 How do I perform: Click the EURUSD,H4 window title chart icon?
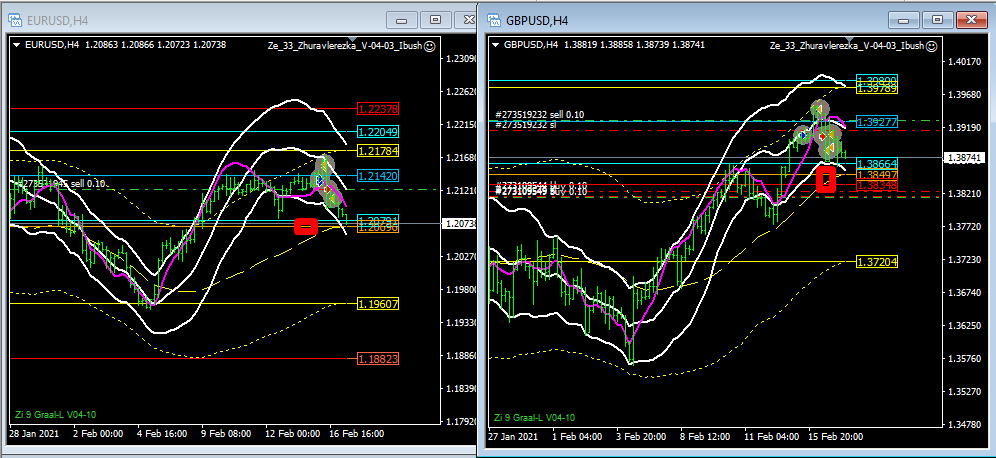tap(15, 20)
